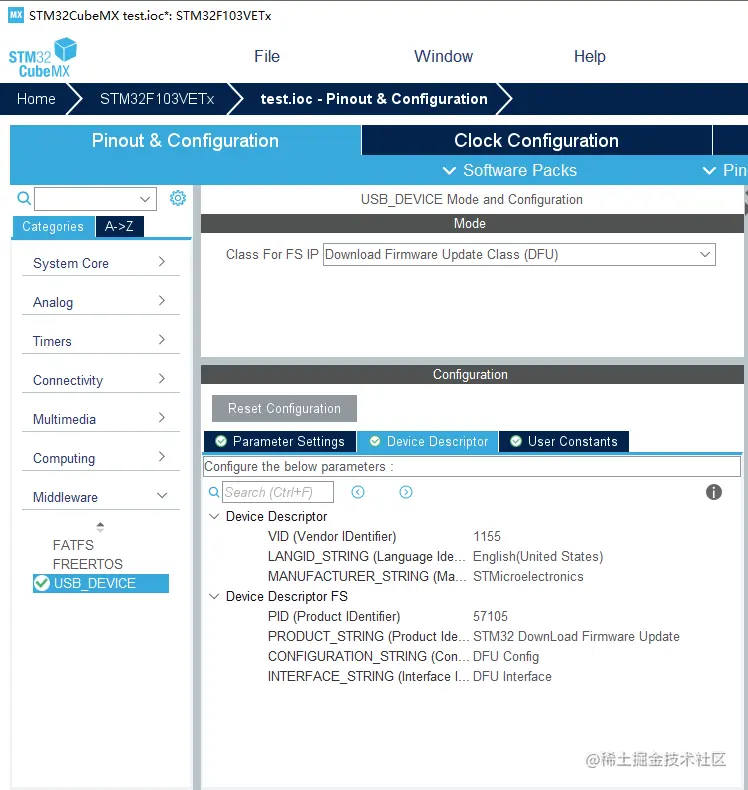This screenshot has width=748, height=790.
Task: Open Device Descriptor tab
Action: point(428,441)
